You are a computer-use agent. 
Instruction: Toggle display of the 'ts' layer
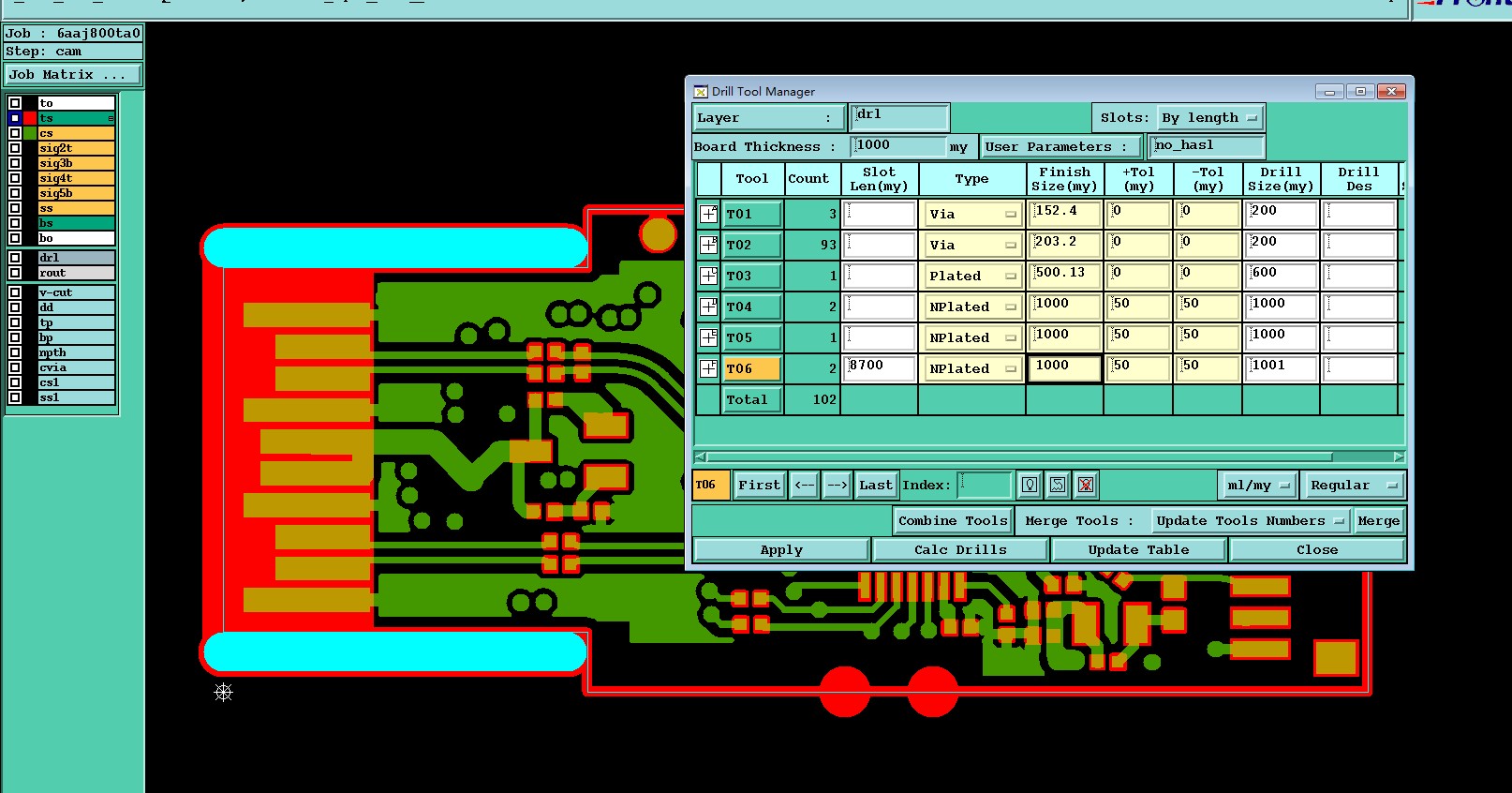tap(15, 118)
